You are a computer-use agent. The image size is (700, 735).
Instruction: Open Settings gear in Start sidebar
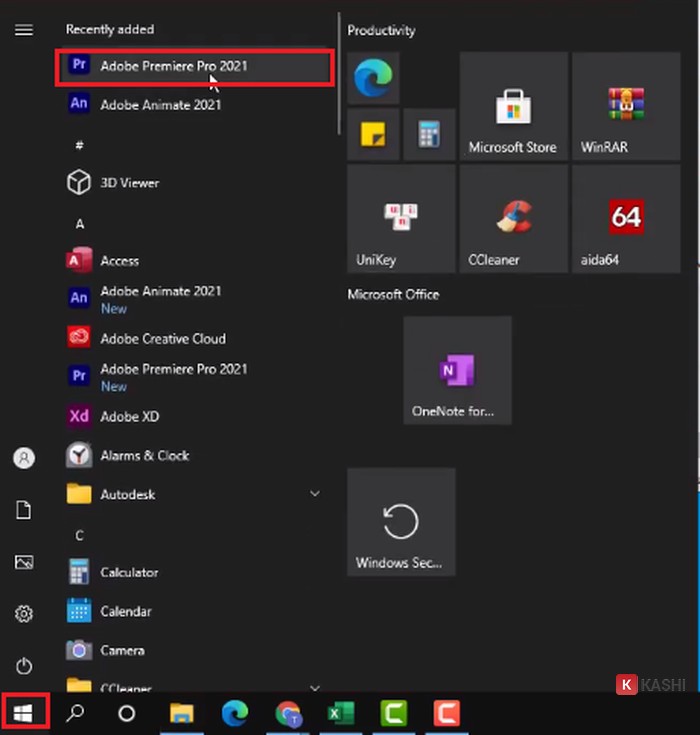(24, 613)
